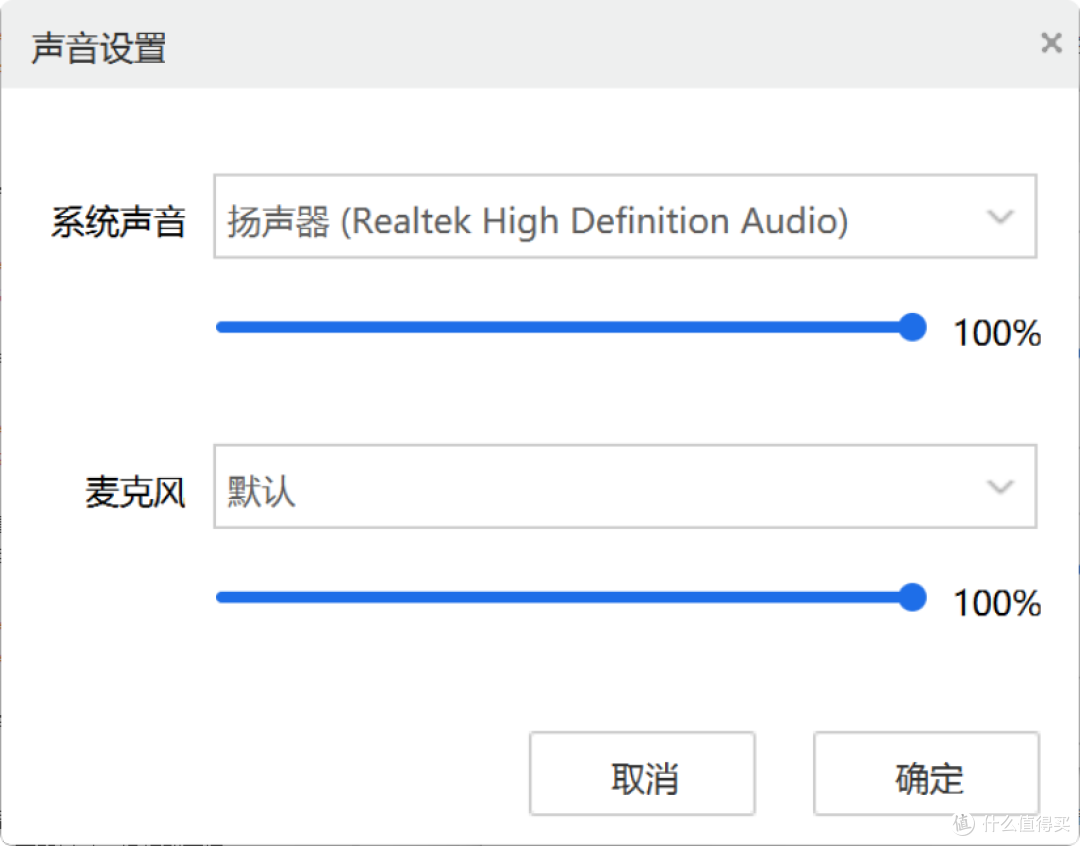Image resolution: width=1080 pixels, height=846 pixels.
Task: Click the 麦克风 label
Action: click(135, 492)
